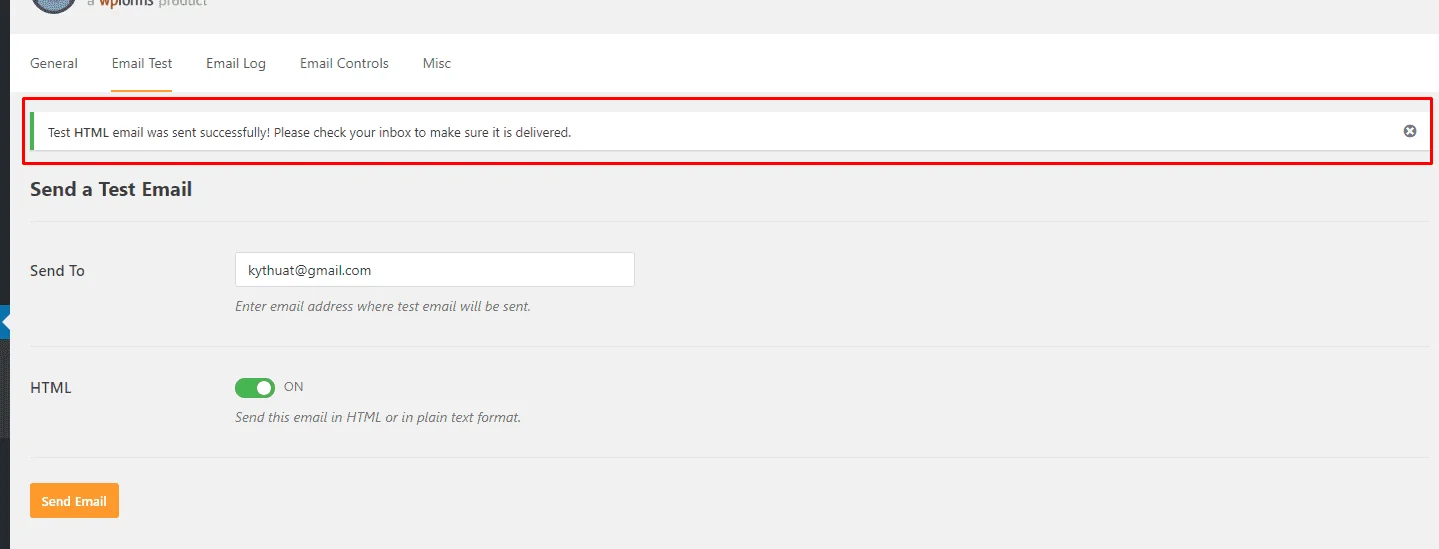Go to the Email Controls tab
The width and height of the screenshot is (1439, 549).
(x=344, y=63)
